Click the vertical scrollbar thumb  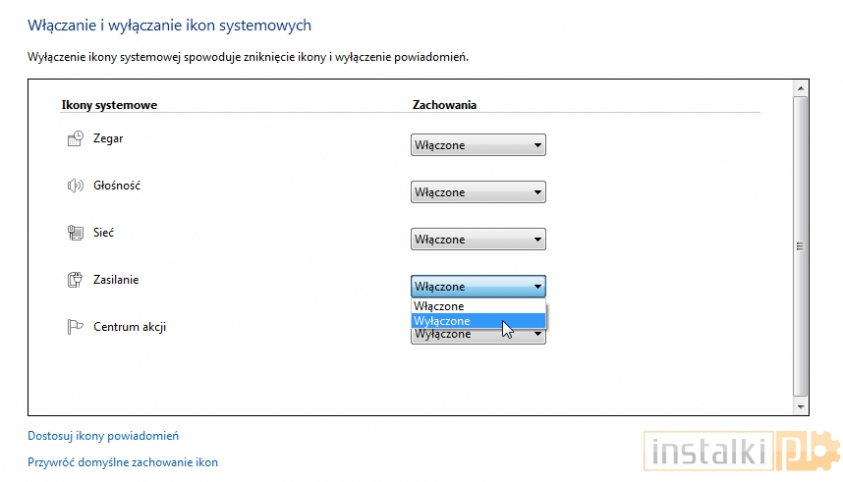799,246
